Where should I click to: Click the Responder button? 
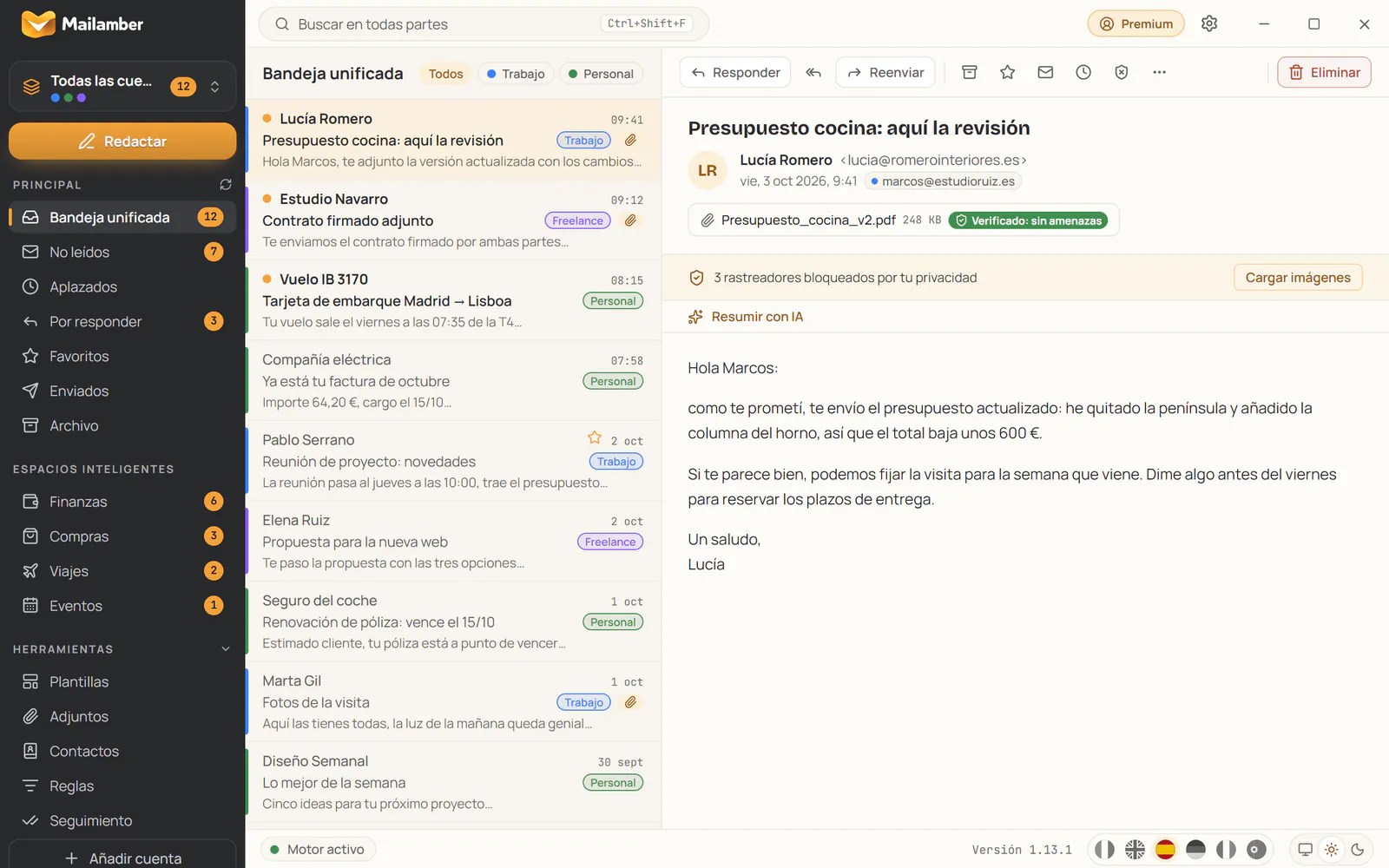click(x=735, y=73)
